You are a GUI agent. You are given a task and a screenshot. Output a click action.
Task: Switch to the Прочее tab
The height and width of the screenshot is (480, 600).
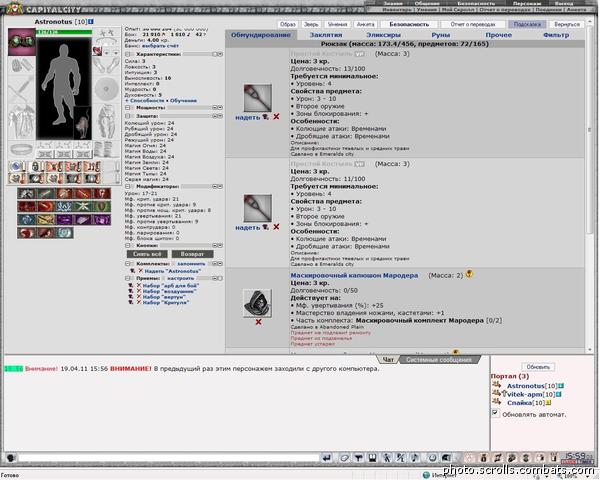pyautogui.click(x=499, y=35)
